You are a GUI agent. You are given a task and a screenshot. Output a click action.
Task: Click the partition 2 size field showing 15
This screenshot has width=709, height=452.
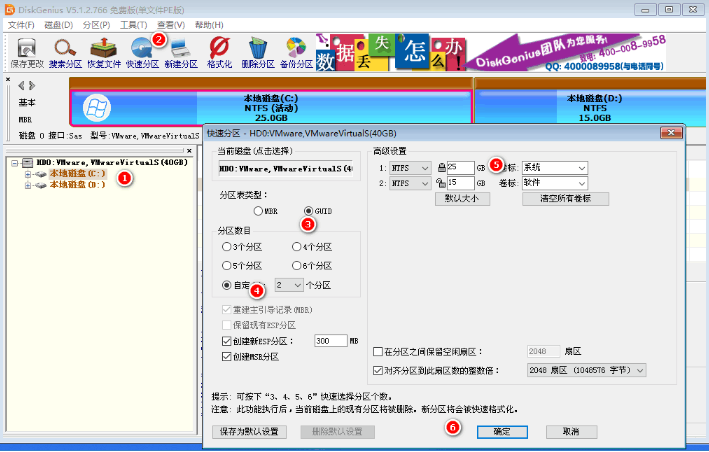(x=460, y=183)
